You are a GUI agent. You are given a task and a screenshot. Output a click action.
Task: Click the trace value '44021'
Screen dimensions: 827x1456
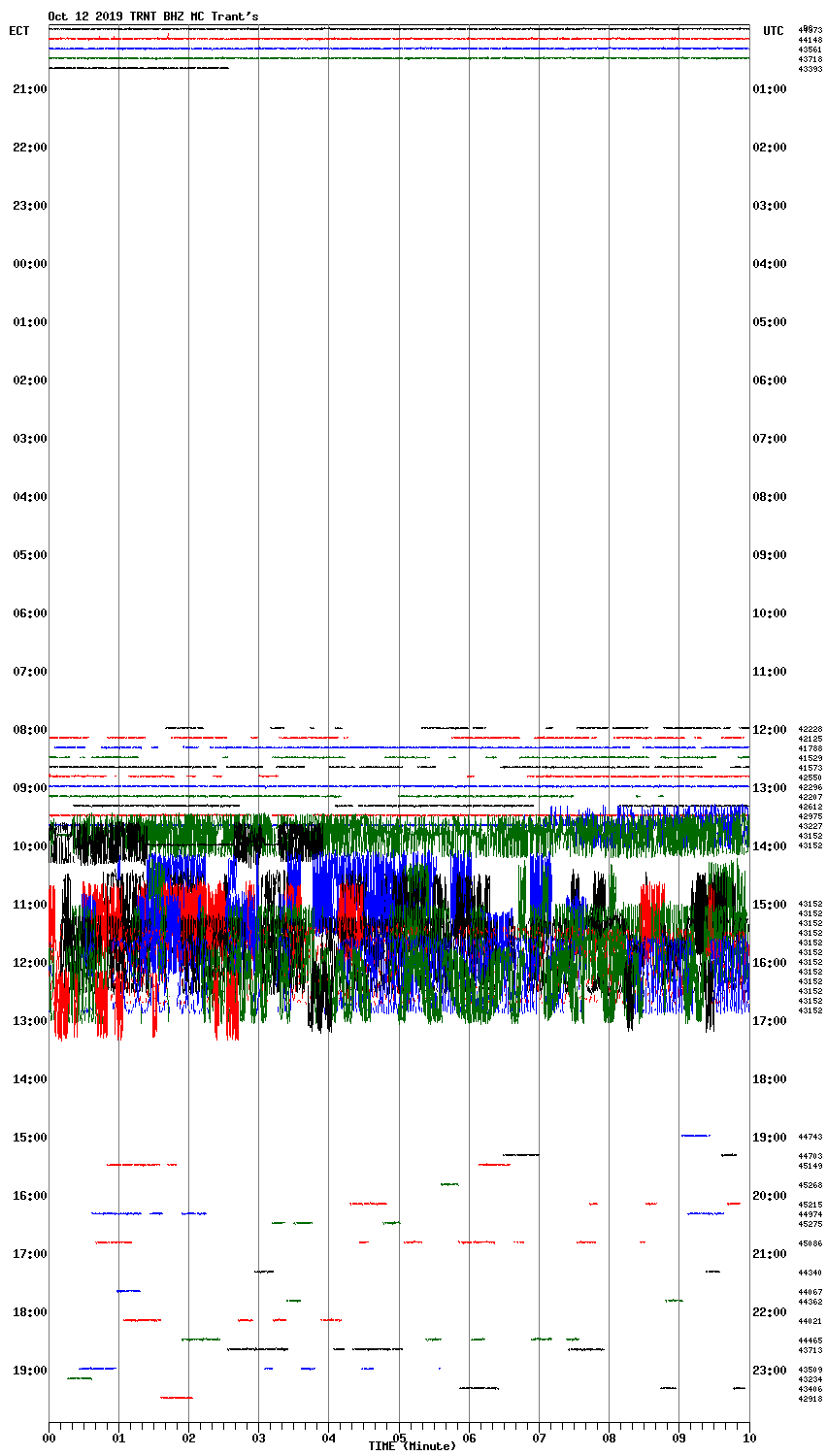[810, 1321]
